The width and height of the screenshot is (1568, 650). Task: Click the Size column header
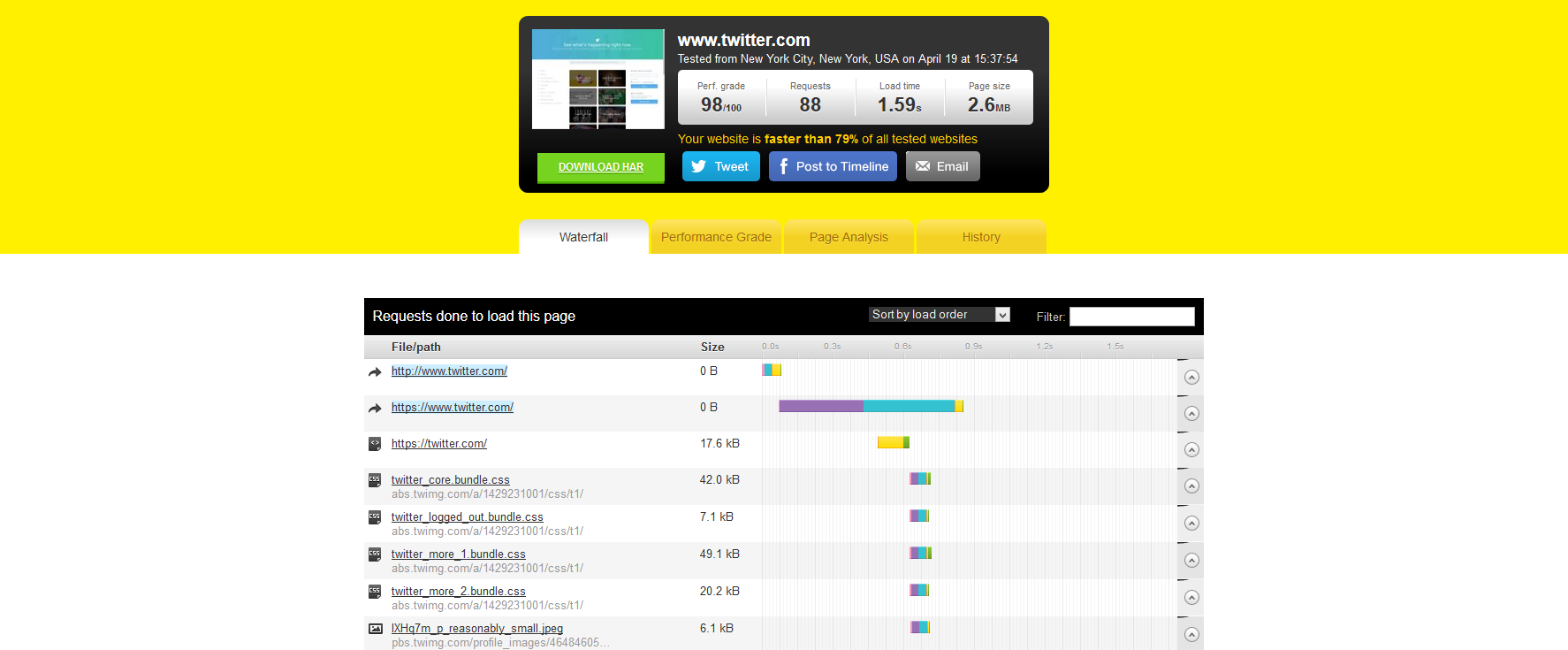click(712, 347)
